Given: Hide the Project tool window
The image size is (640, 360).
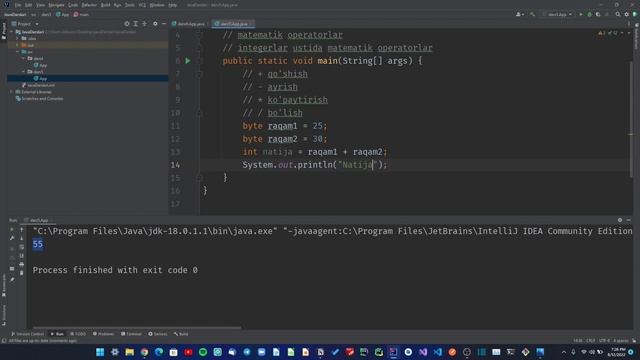Looking at the screenshot, I should (164, 24).
